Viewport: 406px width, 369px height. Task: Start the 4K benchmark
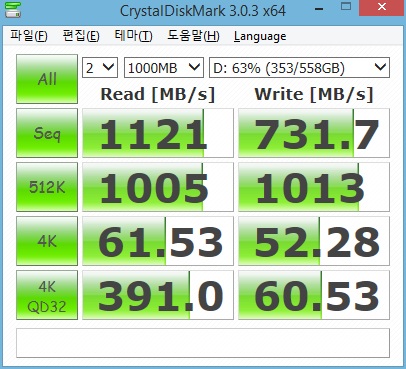pos(47,241)
